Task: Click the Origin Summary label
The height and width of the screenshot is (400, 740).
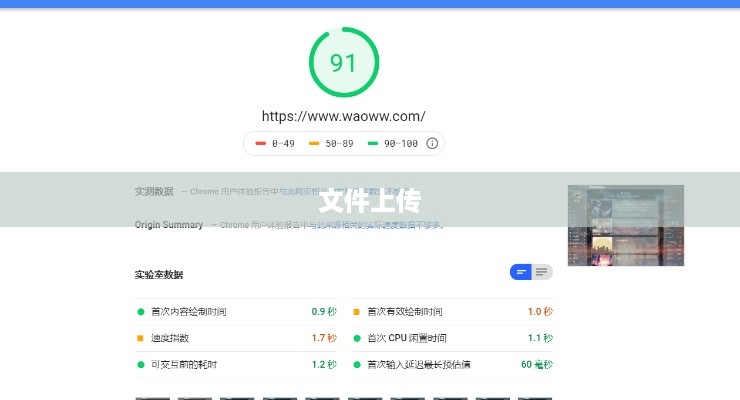Action: coord(168,225)
